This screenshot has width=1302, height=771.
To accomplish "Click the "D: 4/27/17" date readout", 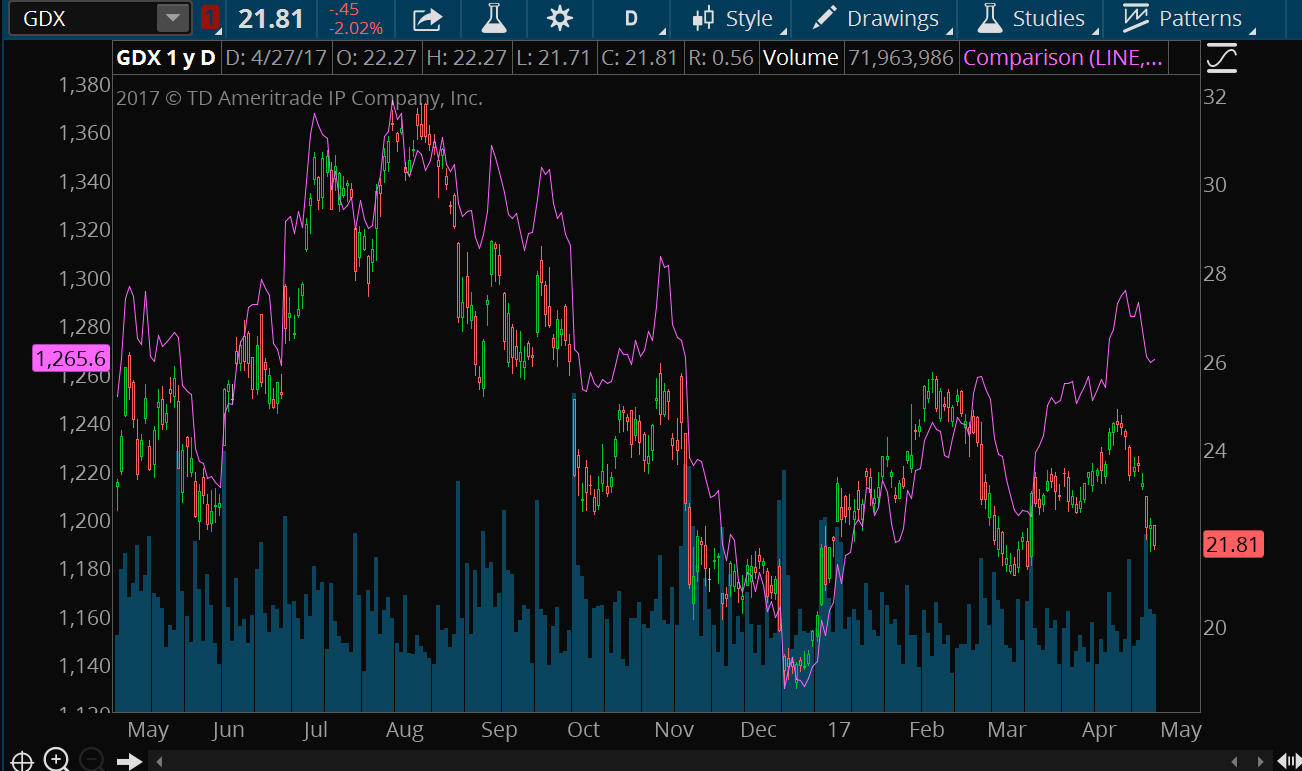I will [275, 58].
